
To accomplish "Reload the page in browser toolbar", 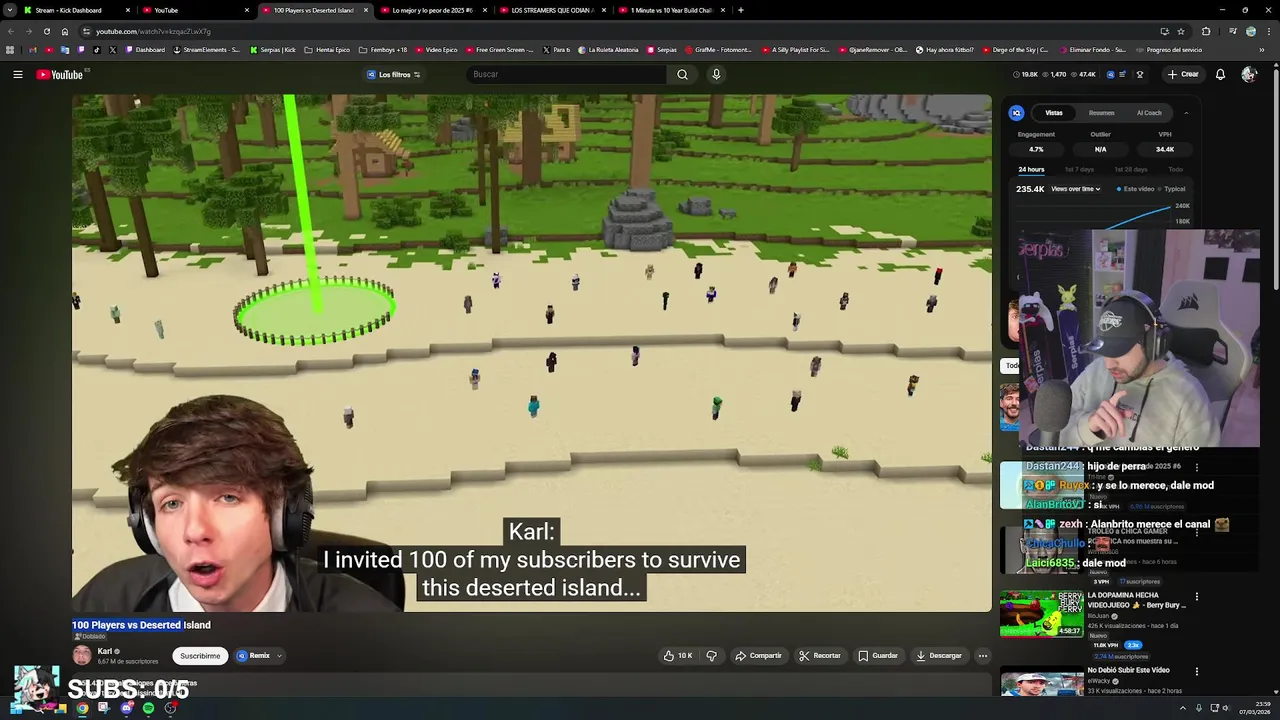I will coord(46,31).
